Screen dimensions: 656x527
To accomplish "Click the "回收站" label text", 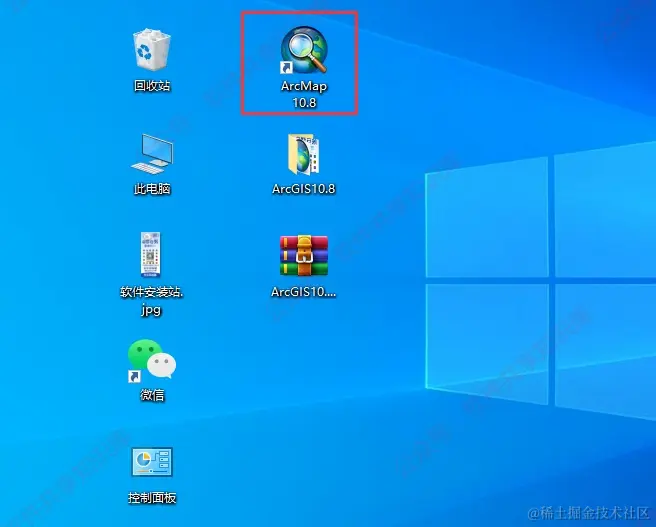I will pos(152,86).
